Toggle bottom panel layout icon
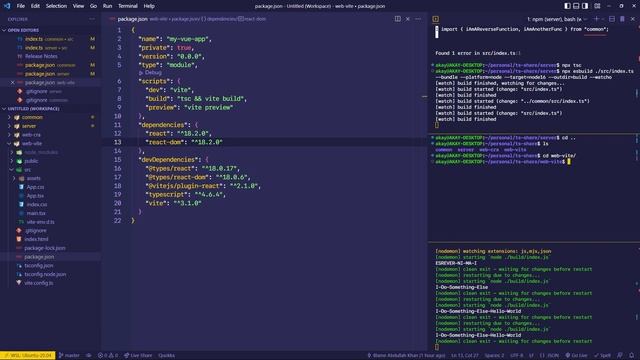The height and width of the screenshot is (360, 640). [x=576, y=6]
